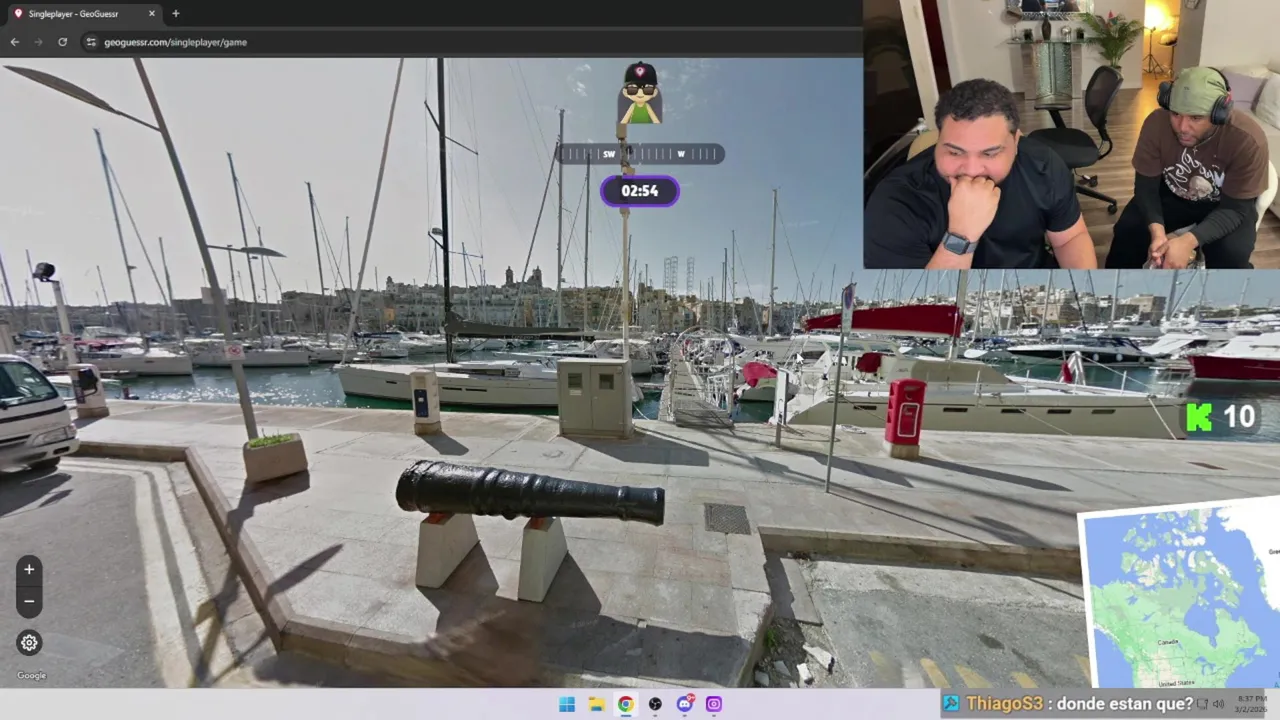Viewport: 1280px width, 720px height.
Task: Open site info icon beside the URL
Action: [91, 42]
